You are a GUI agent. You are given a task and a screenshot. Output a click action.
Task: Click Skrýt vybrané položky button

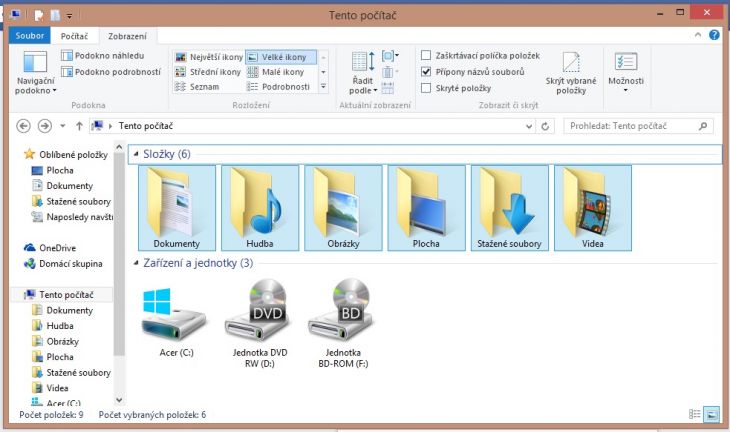coord(571,73)
